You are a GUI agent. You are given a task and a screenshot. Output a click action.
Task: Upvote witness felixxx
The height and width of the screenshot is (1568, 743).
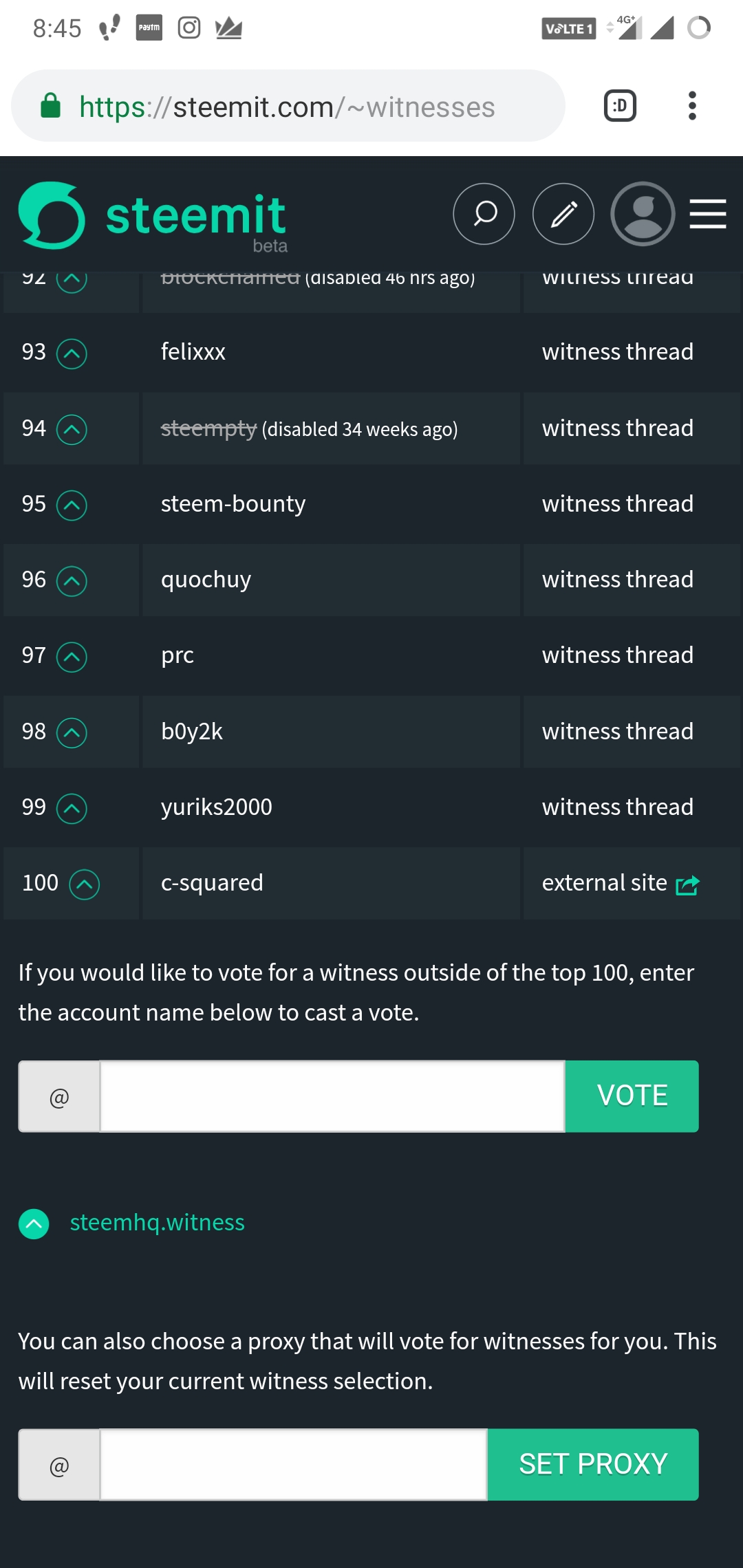(72, 354)
